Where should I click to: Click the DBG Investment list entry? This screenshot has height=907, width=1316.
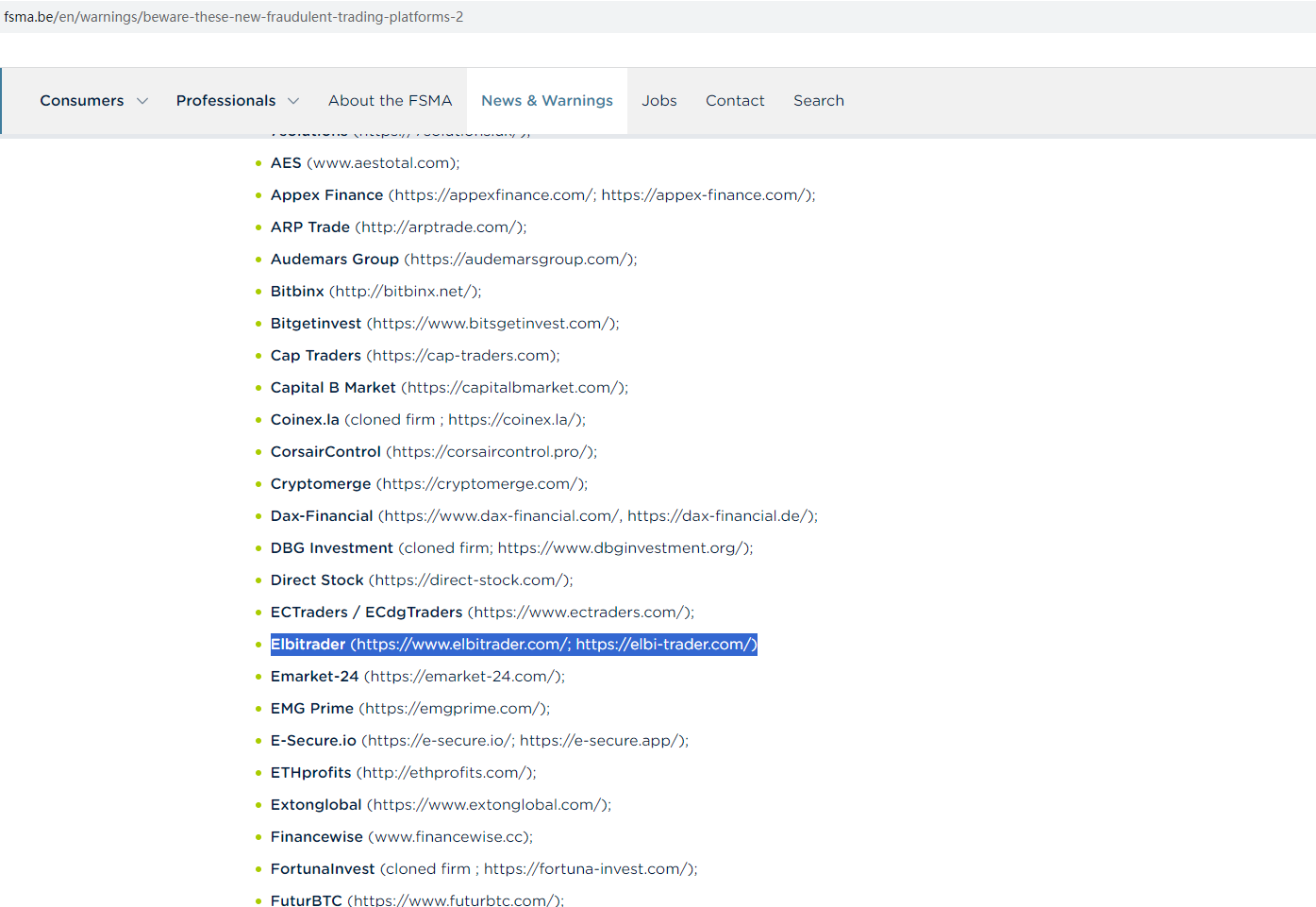(511, 548)
